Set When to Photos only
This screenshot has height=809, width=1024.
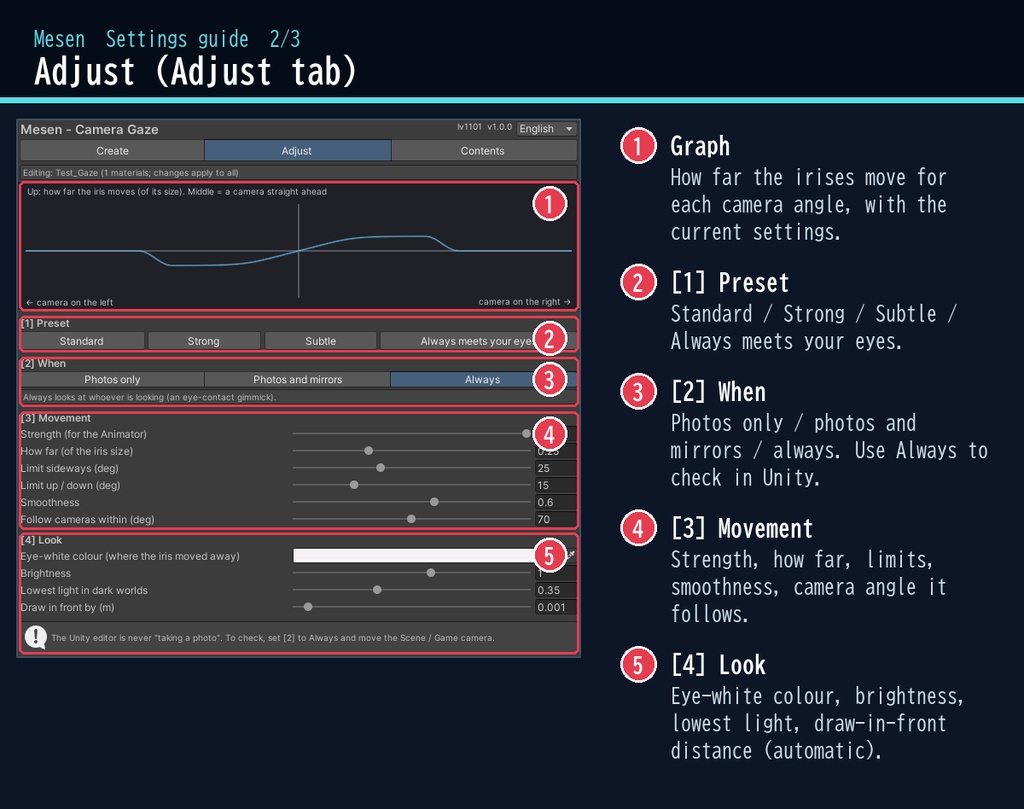(x=112, y=379)
